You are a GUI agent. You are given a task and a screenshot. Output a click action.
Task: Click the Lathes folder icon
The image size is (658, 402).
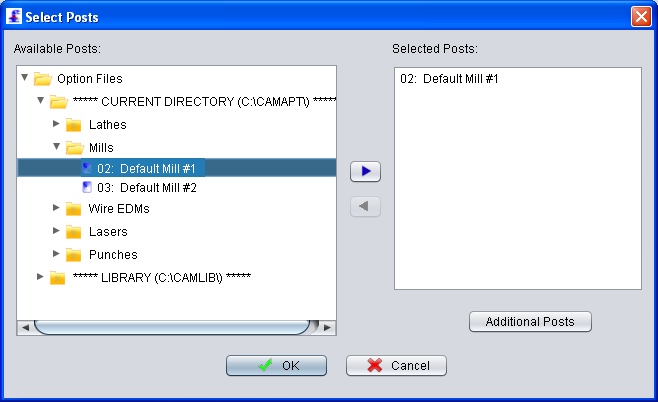coord(73,125)
